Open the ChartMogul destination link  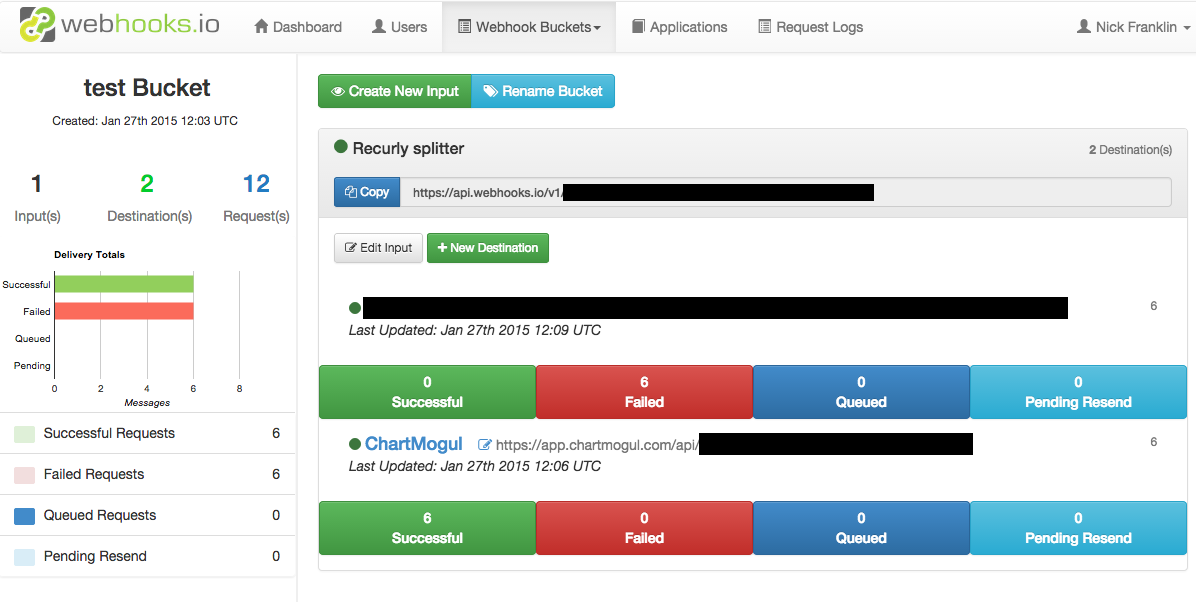[x=413, y=444]
